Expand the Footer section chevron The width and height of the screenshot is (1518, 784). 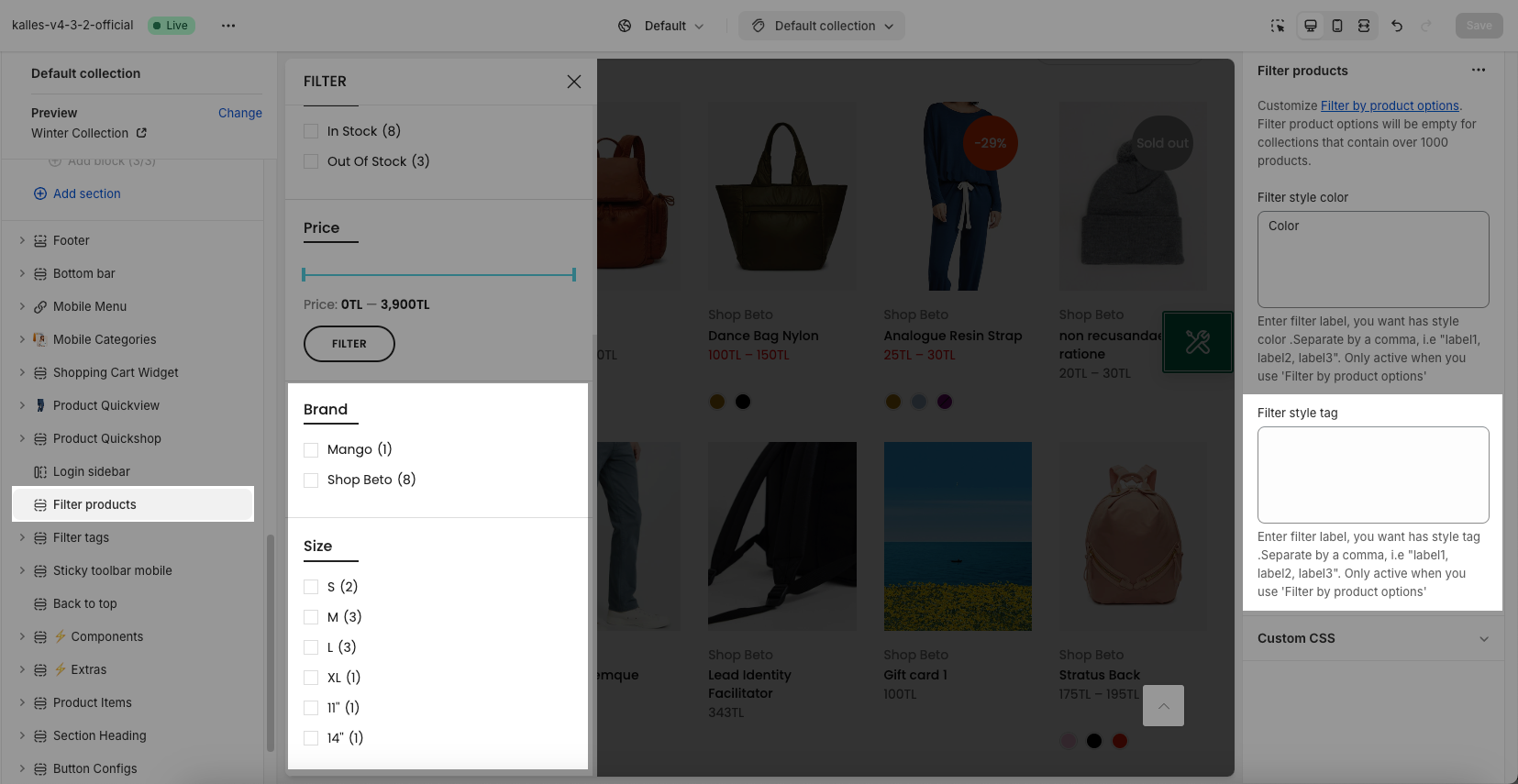[x=22, y=240]
